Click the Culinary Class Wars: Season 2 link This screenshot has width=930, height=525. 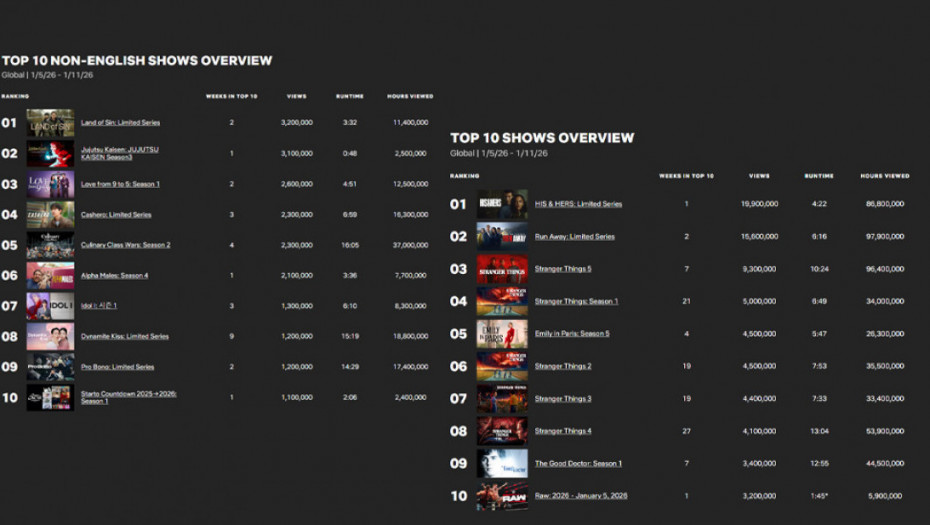point(125,245)
